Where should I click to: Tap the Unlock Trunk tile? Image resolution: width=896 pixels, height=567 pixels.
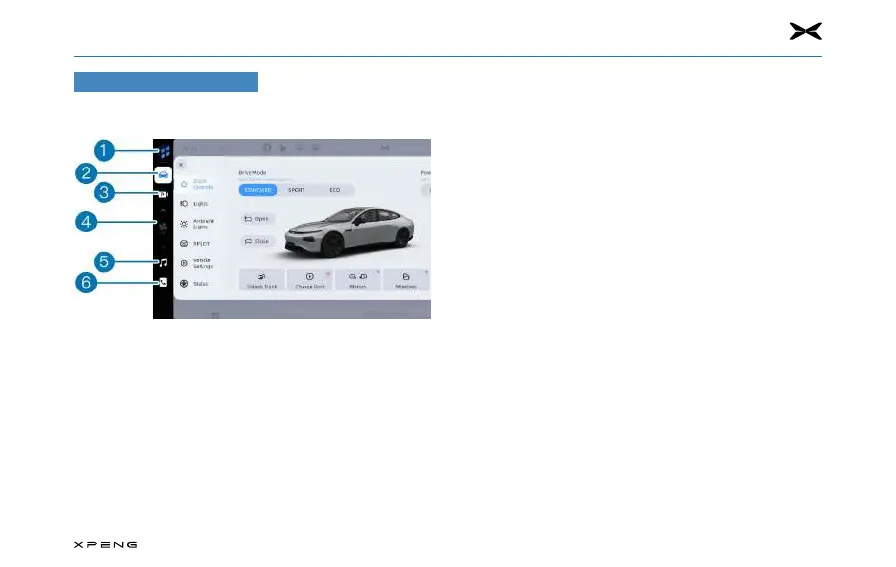point(262,279)
